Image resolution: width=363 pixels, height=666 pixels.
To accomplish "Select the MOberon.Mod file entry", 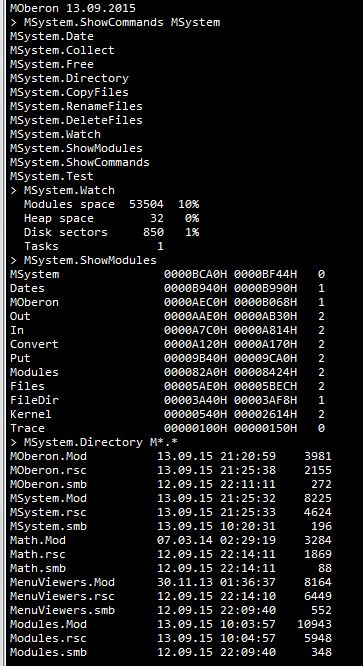I will (171, 457).
